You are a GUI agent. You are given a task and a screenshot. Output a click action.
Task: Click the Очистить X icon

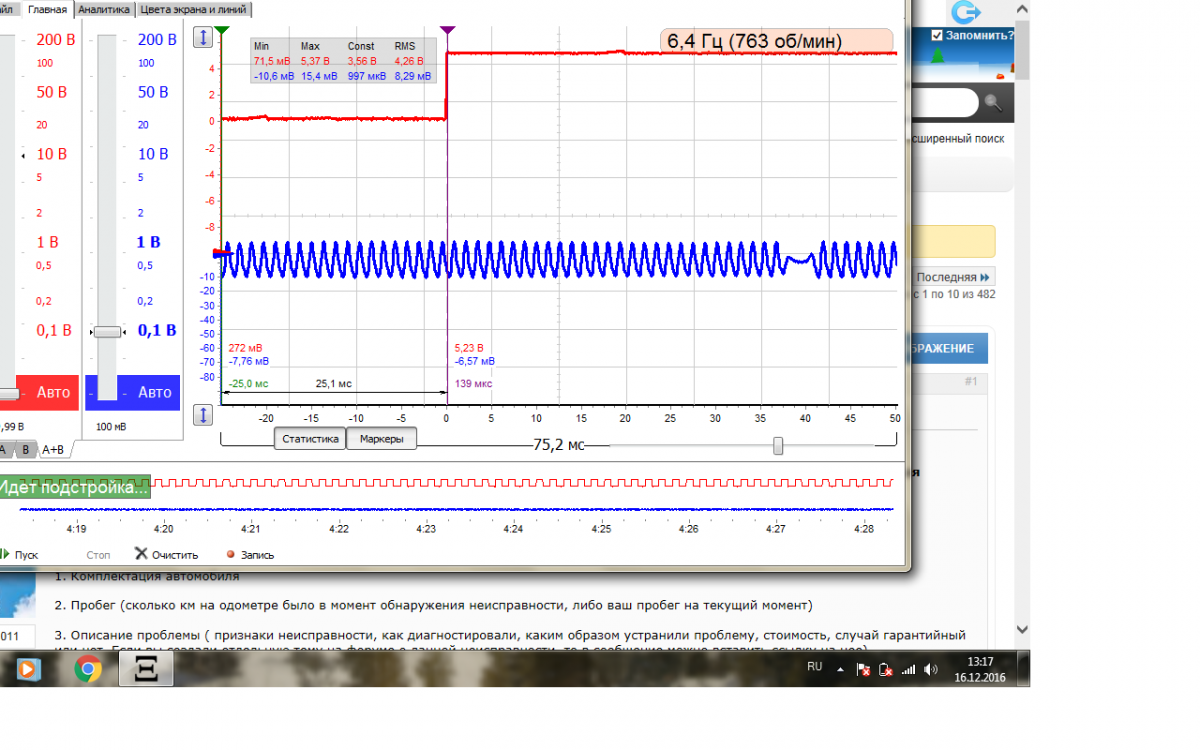[x=141, y=554]
